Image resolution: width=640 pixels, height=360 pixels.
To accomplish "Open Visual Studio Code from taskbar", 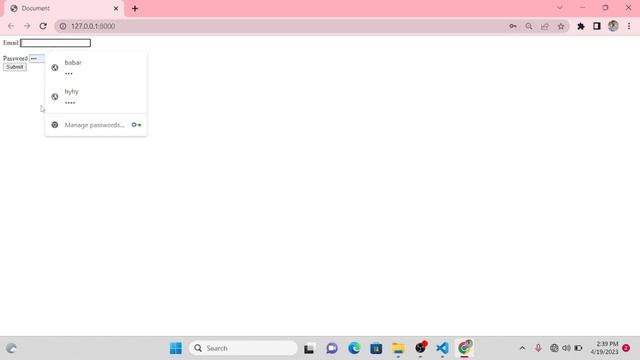I will tap(442, 348).
